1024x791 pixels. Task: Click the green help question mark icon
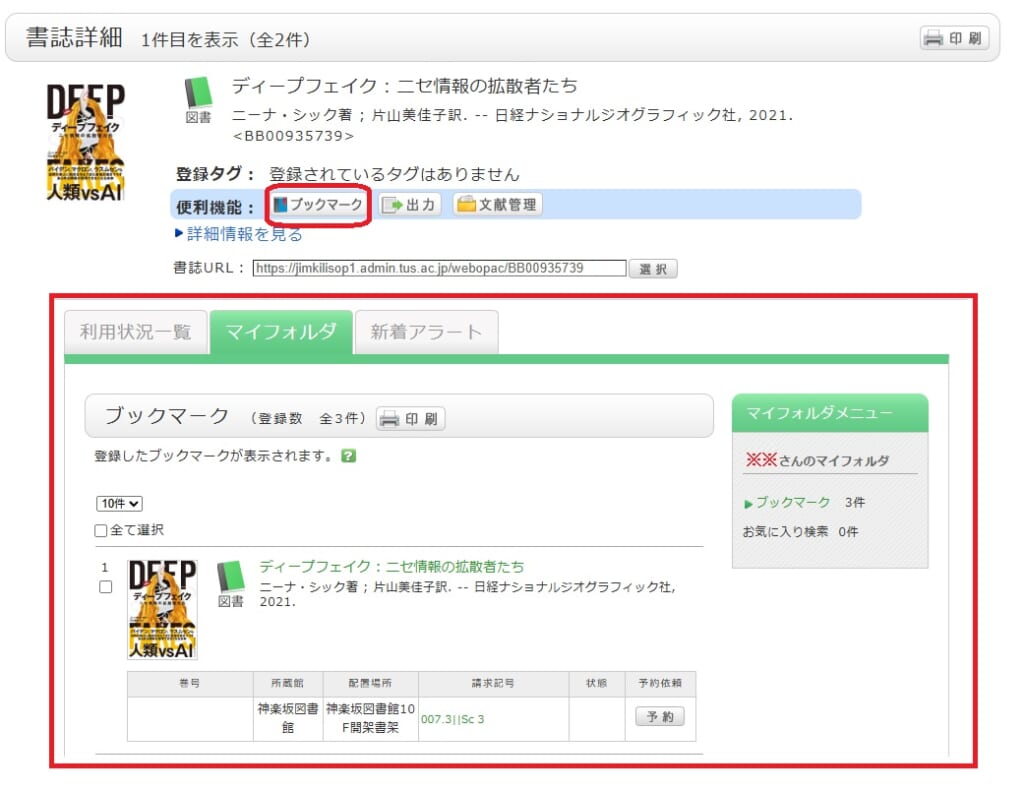pos(348,455)
